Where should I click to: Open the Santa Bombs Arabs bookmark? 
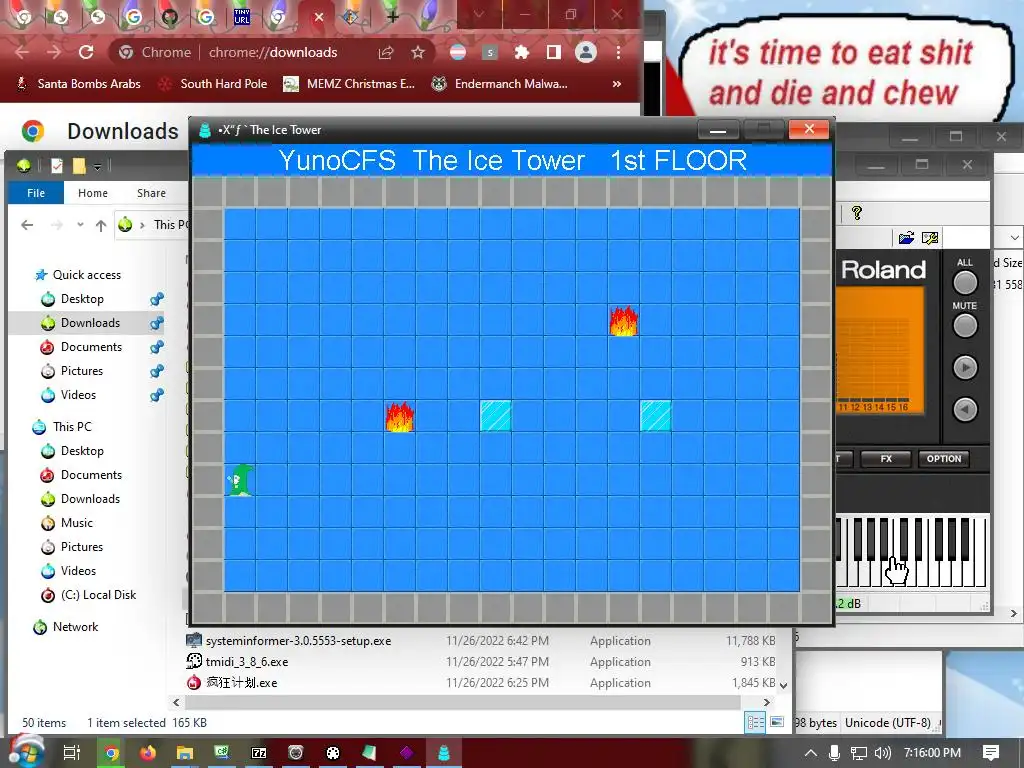coord(78,84)
